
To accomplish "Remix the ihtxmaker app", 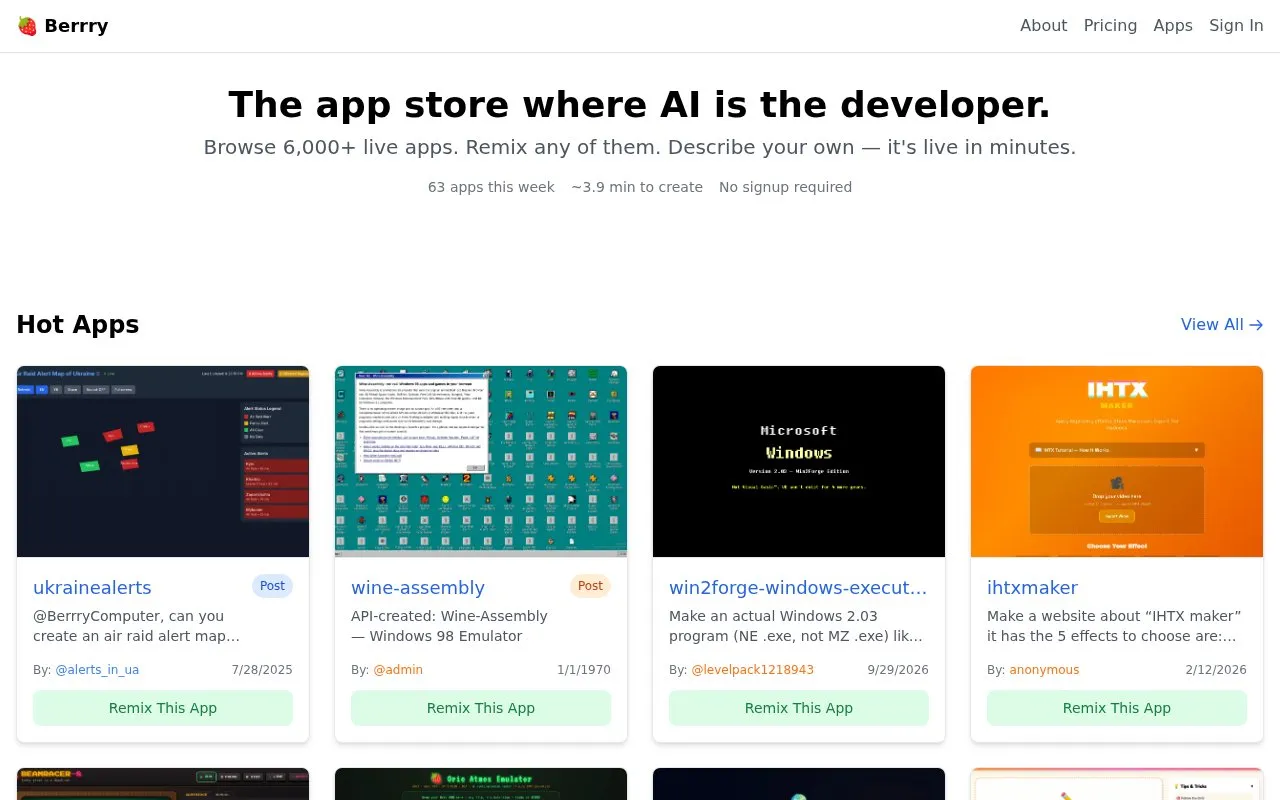I will [x=1117, y=708].
